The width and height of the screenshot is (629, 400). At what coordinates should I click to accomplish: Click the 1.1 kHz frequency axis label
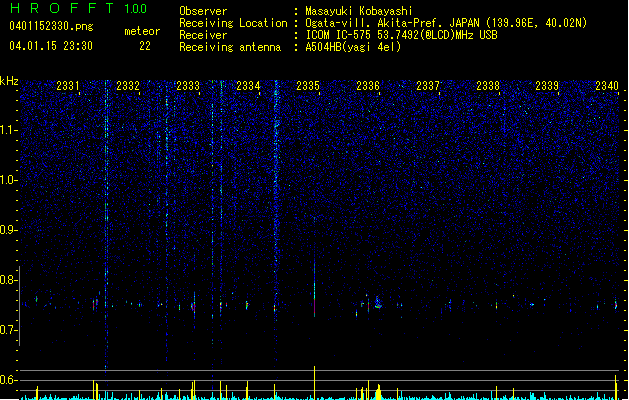coord(9,130)
